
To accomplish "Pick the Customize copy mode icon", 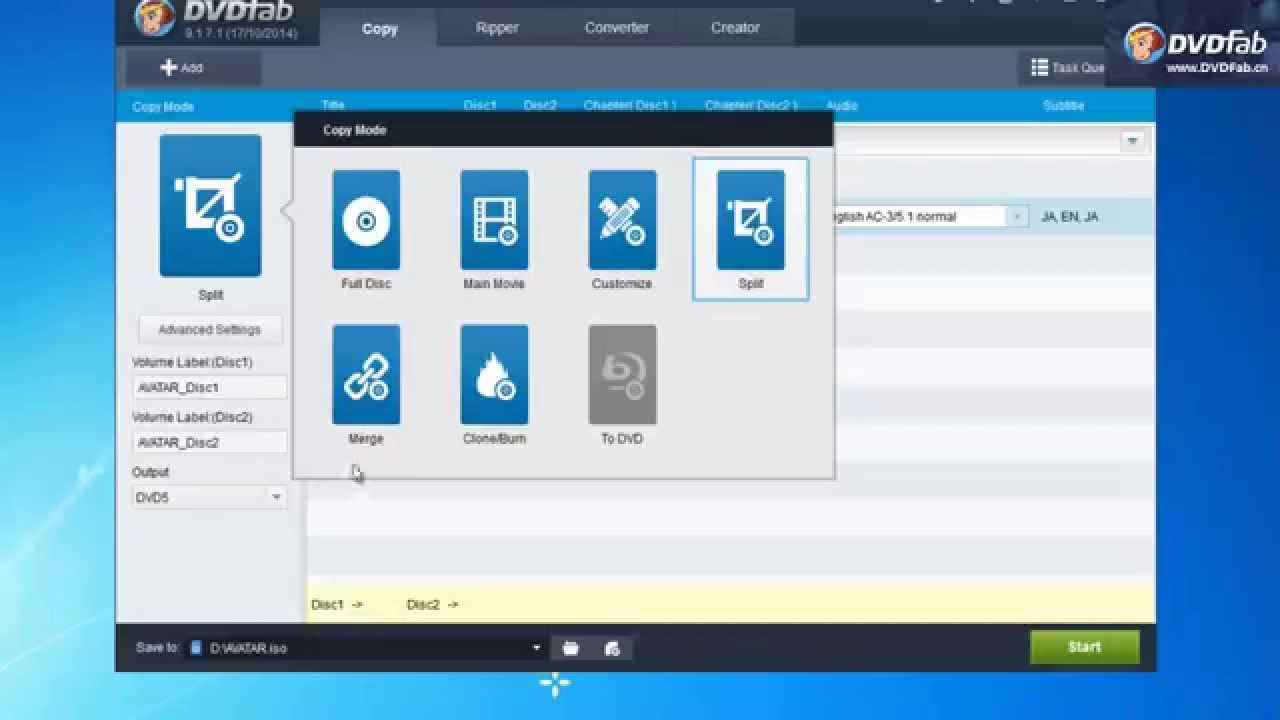I will coord(622,220).
